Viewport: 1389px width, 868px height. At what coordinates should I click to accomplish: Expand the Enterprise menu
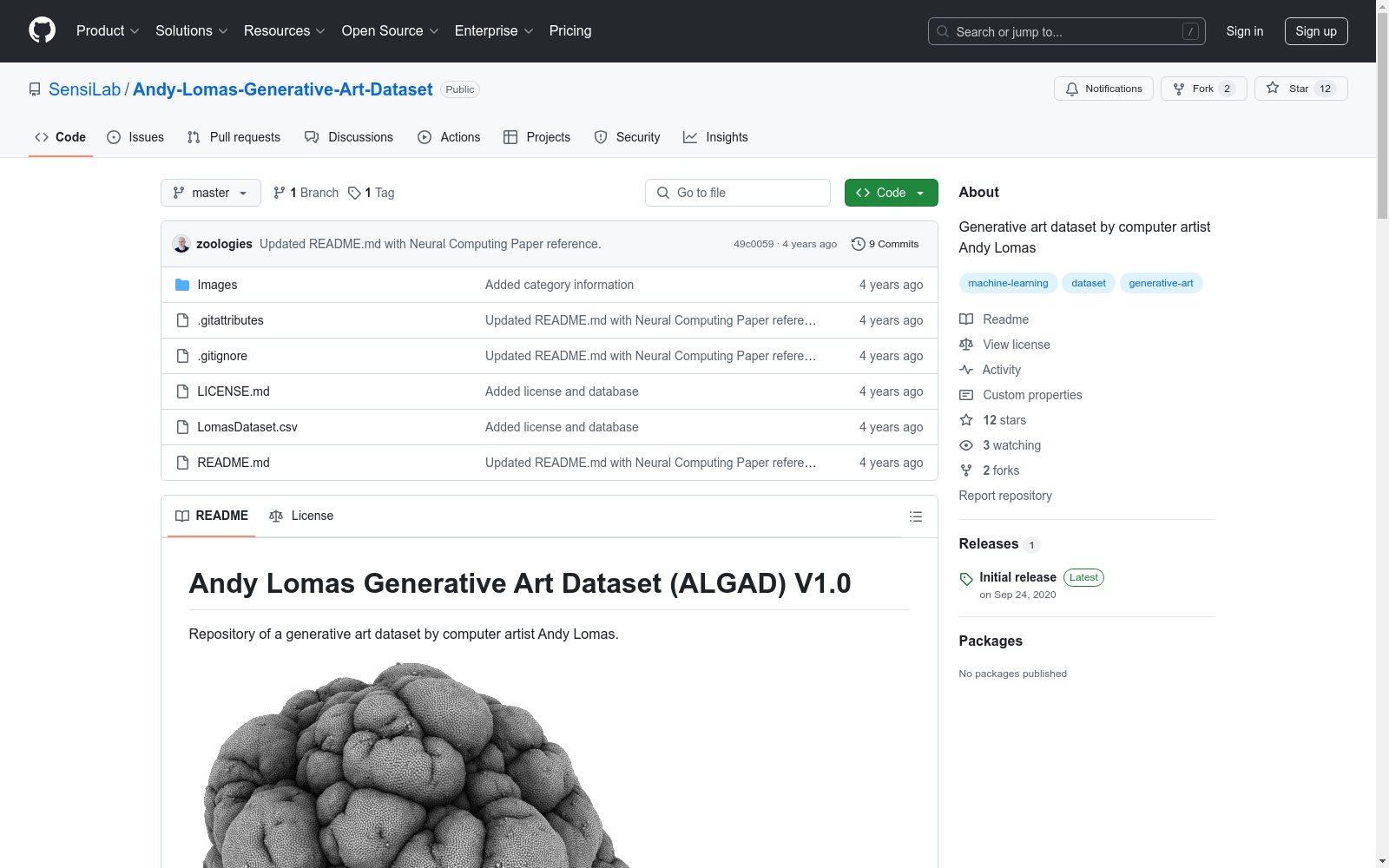tap(494, 30)
